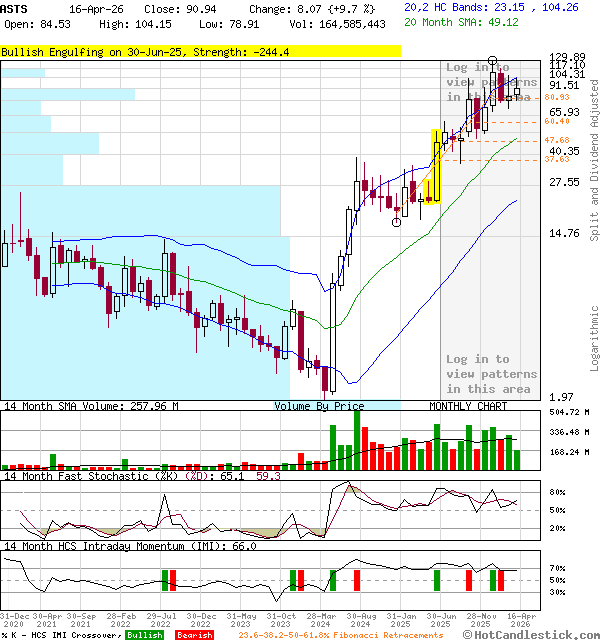Screen dimensions: 600x640
Task: Click the red Bearish legend box
Action: pos(193,635)
